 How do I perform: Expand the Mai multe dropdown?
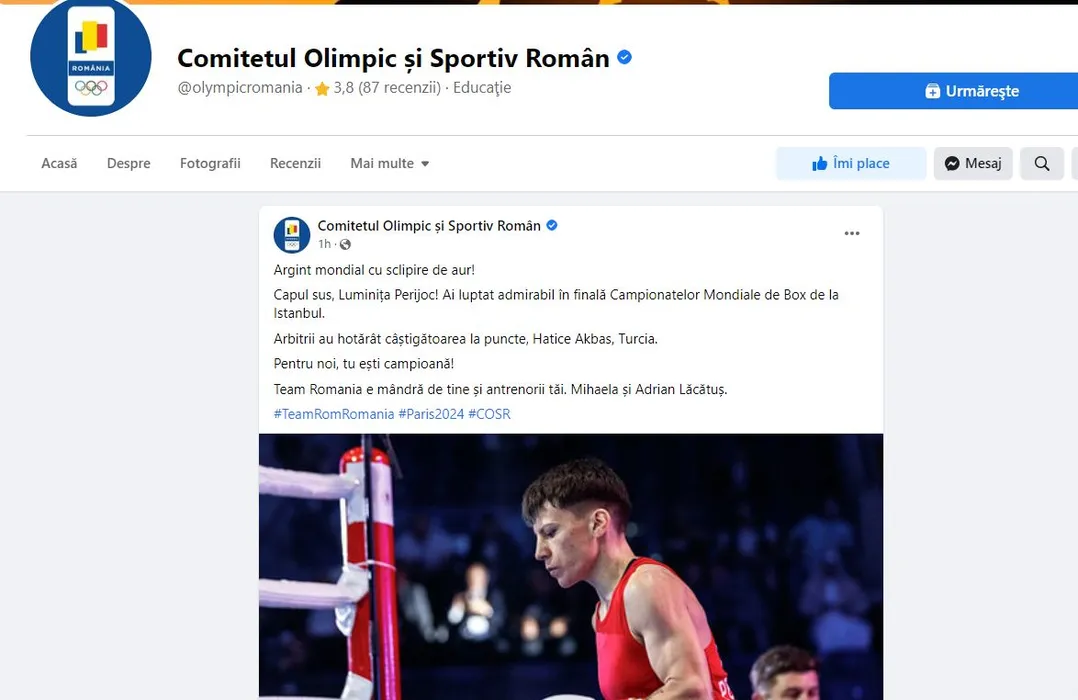pyautogui.click(x=389, y=164)
